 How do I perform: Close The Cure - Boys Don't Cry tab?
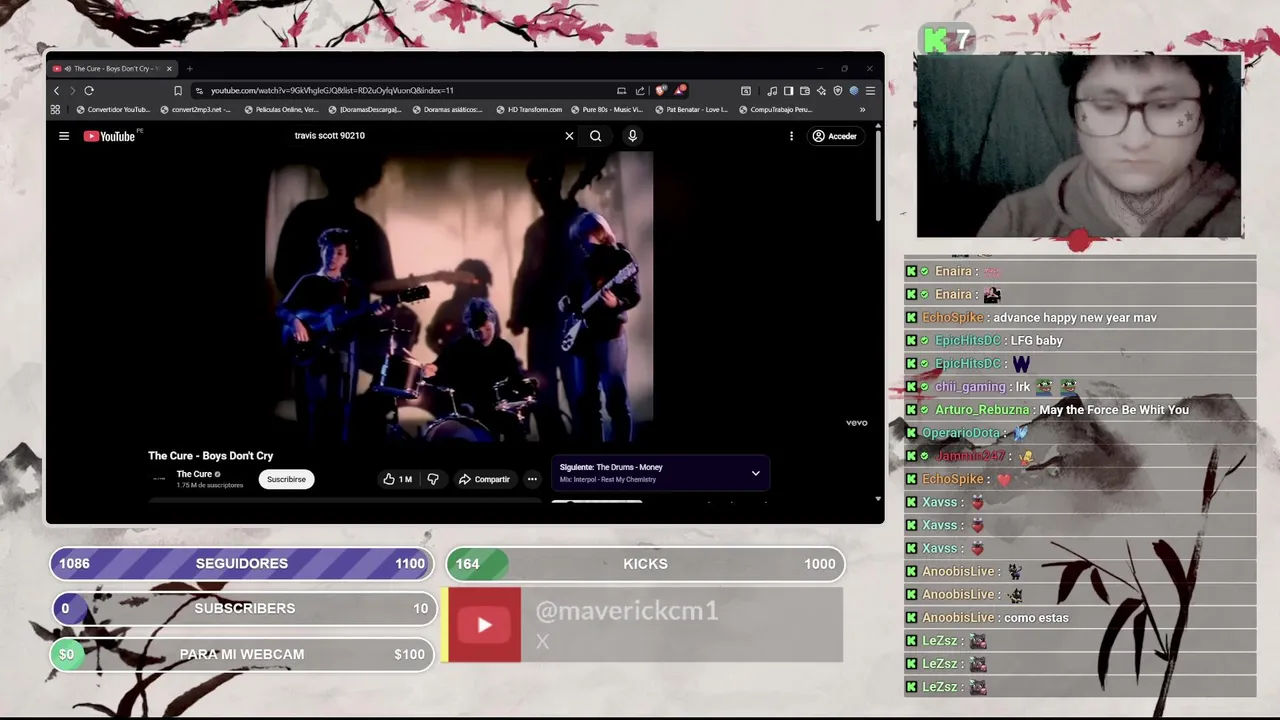pyautogui.click(x=169, y=69)
